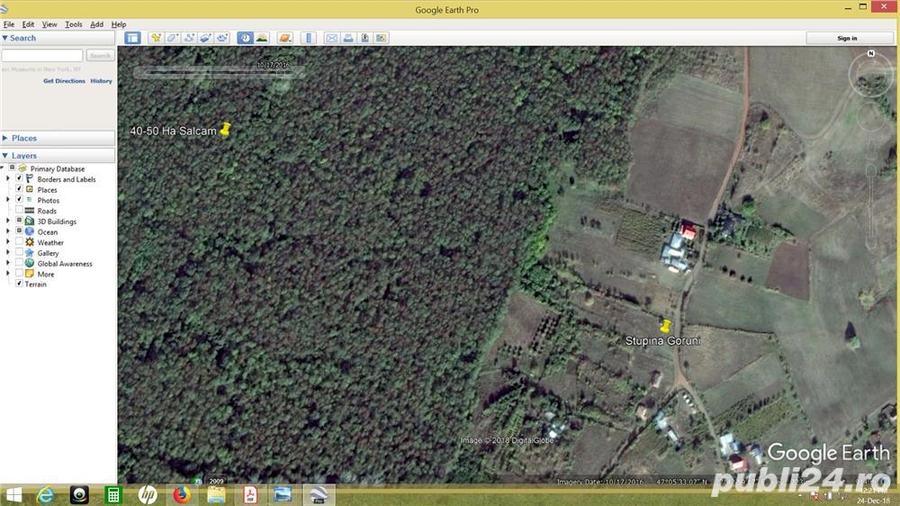Select the Add Polygon tool
This screenshot has width=900, height=506.
tap(172, 38)
